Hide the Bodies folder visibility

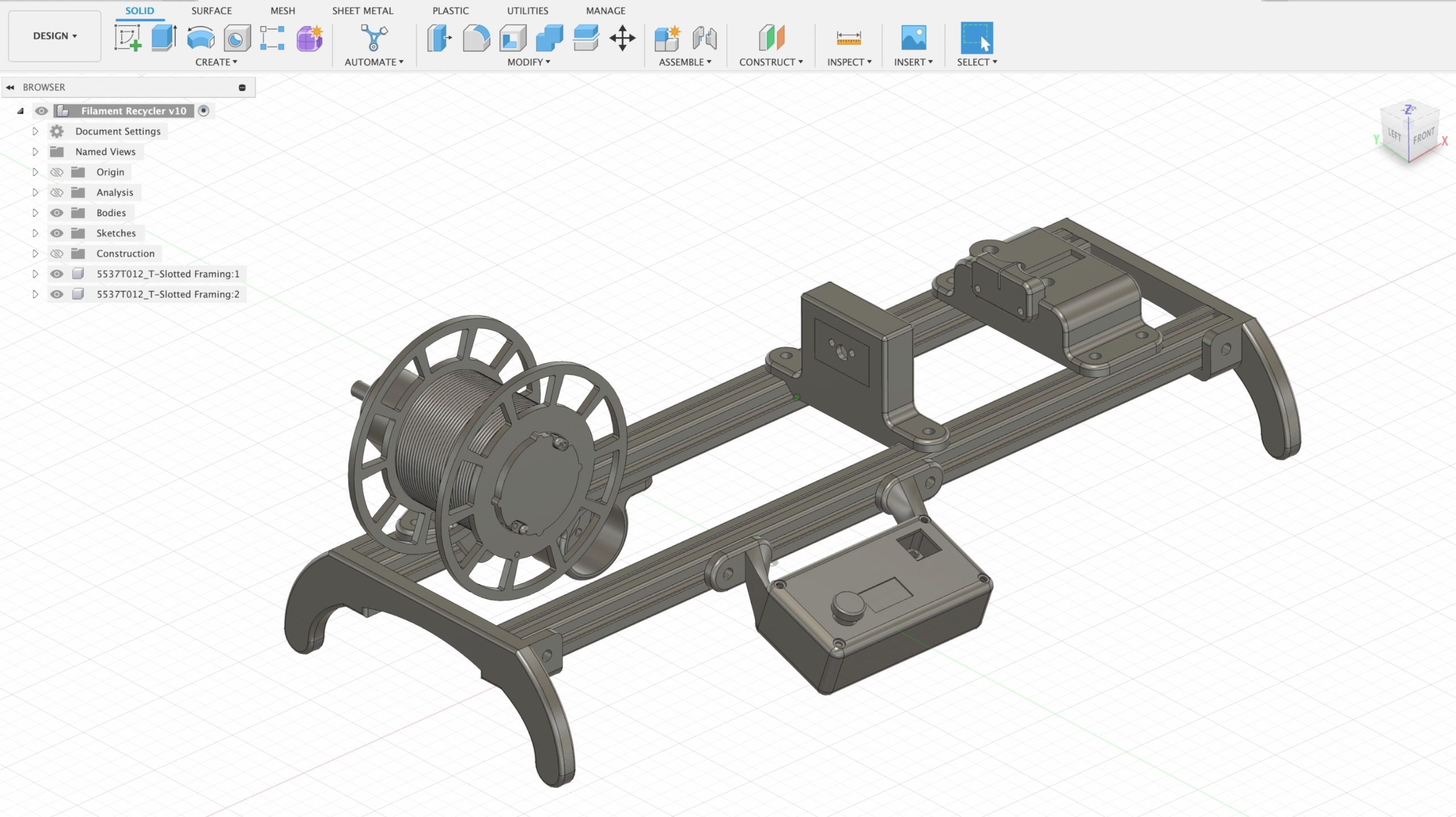[56, 213]
